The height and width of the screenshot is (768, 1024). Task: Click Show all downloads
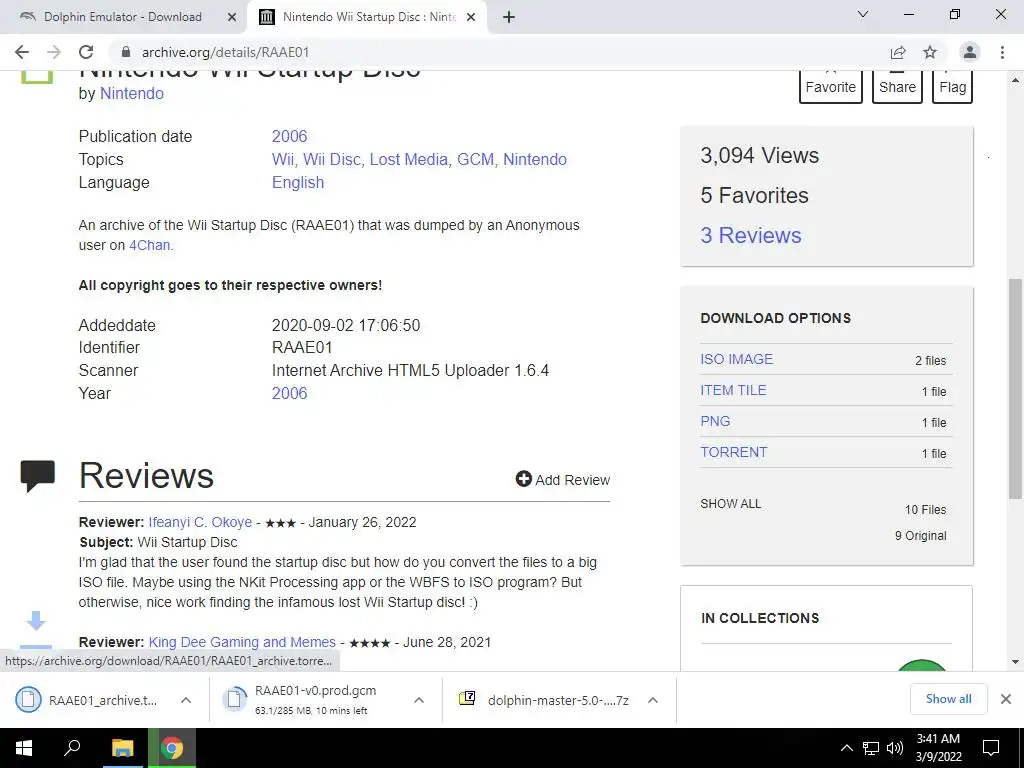point(948,699)
